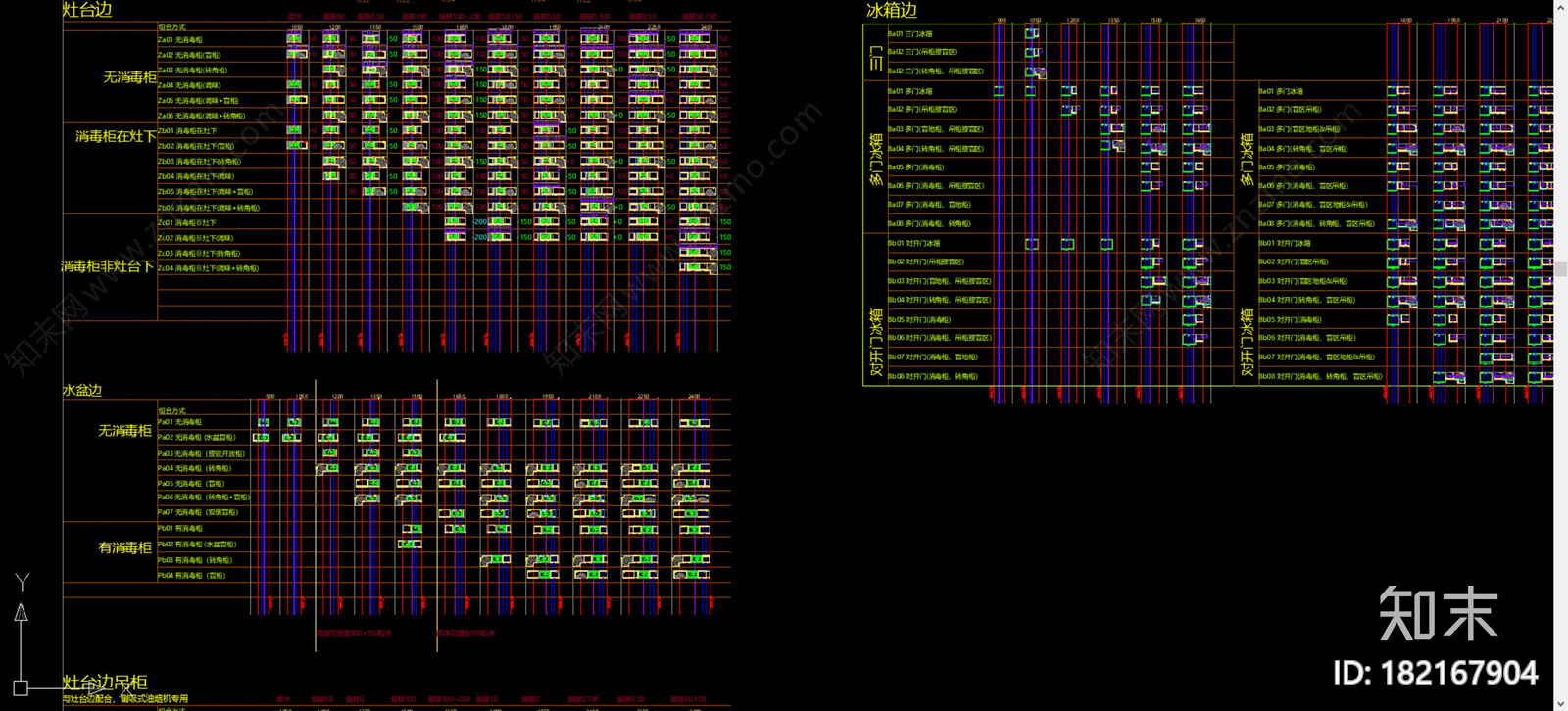The width and height of the screenshot is (1568, 711).
Task: Click the scrollbar up arrow
Action: [x=1561, y=6]
